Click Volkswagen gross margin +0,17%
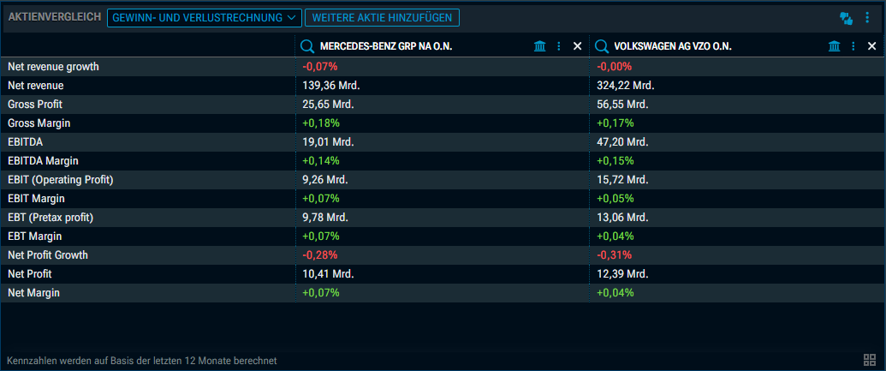 [615, 123]
